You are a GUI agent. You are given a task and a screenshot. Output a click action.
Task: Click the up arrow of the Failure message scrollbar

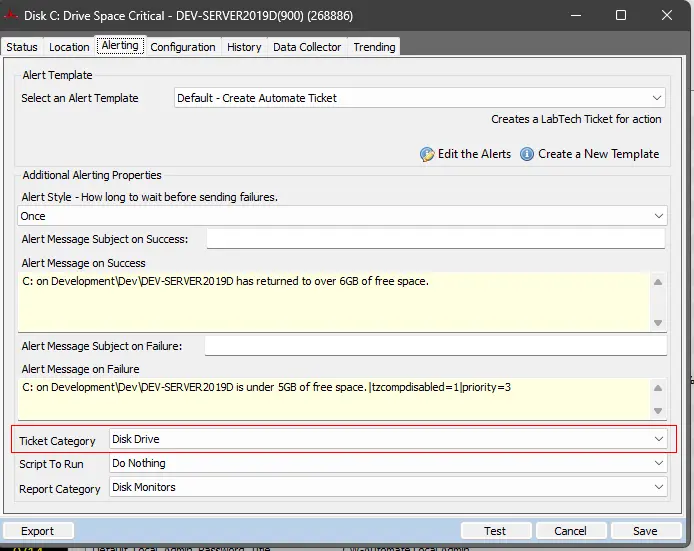658,388
